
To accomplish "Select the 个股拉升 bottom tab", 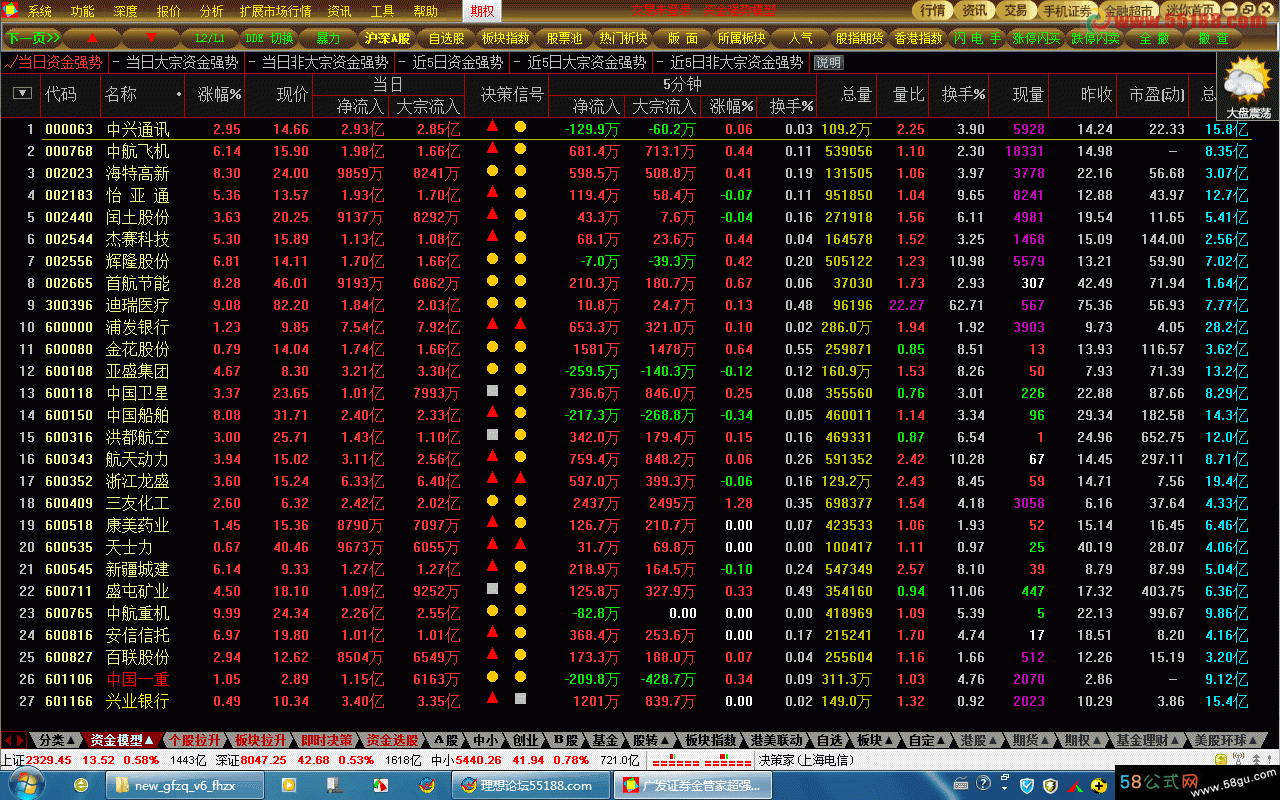I will 194,741.
